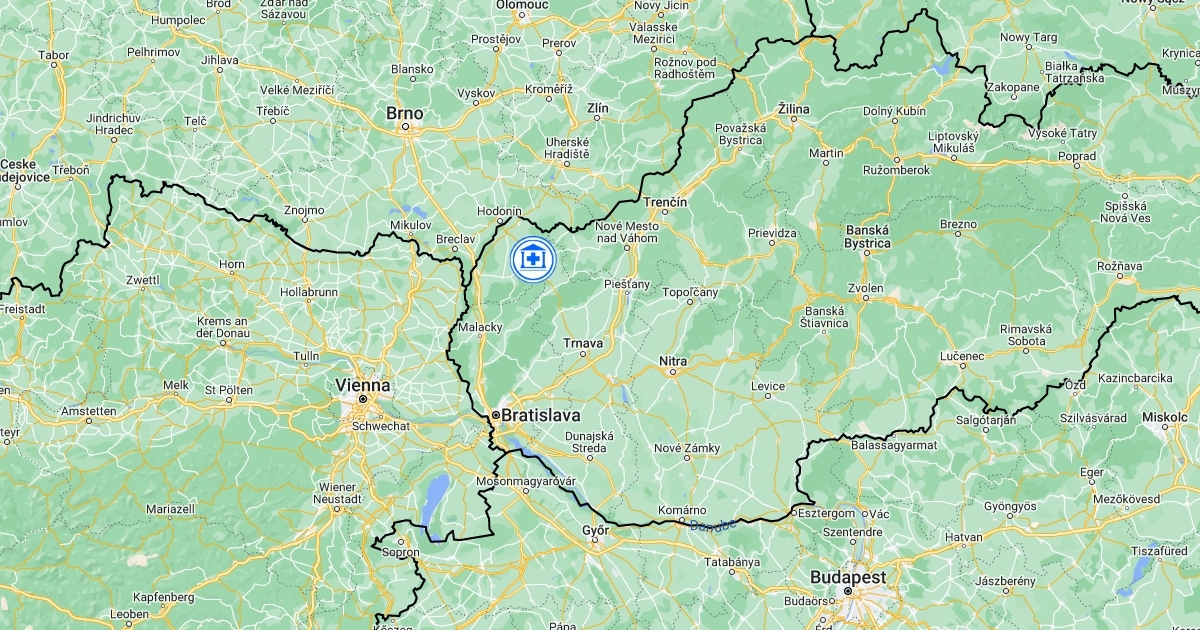The height and width of the screenshot is (630, 1200).
Task: Select the Győr city label
Action: click(598, 531)
